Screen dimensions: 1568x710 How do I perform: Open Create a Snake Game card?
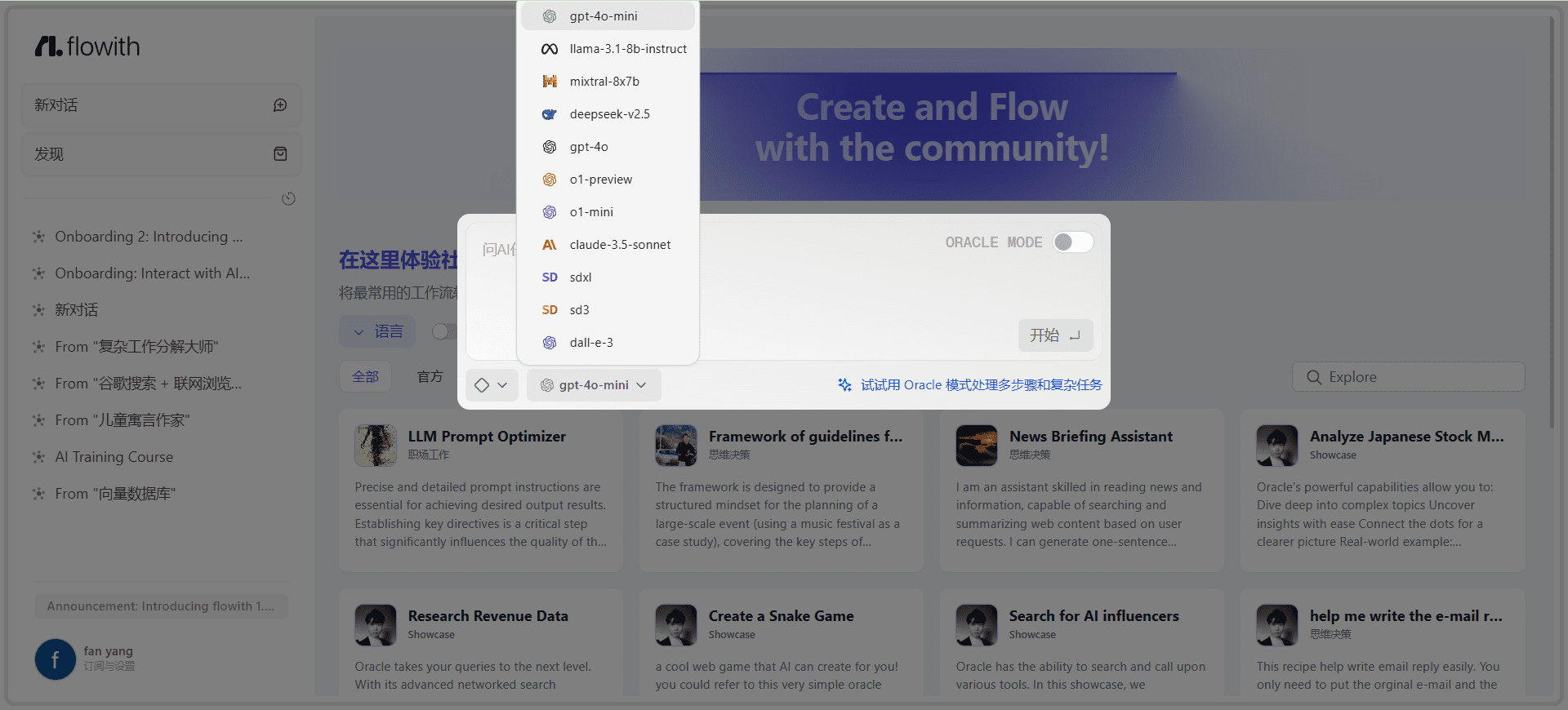click(x=782, y=643)
